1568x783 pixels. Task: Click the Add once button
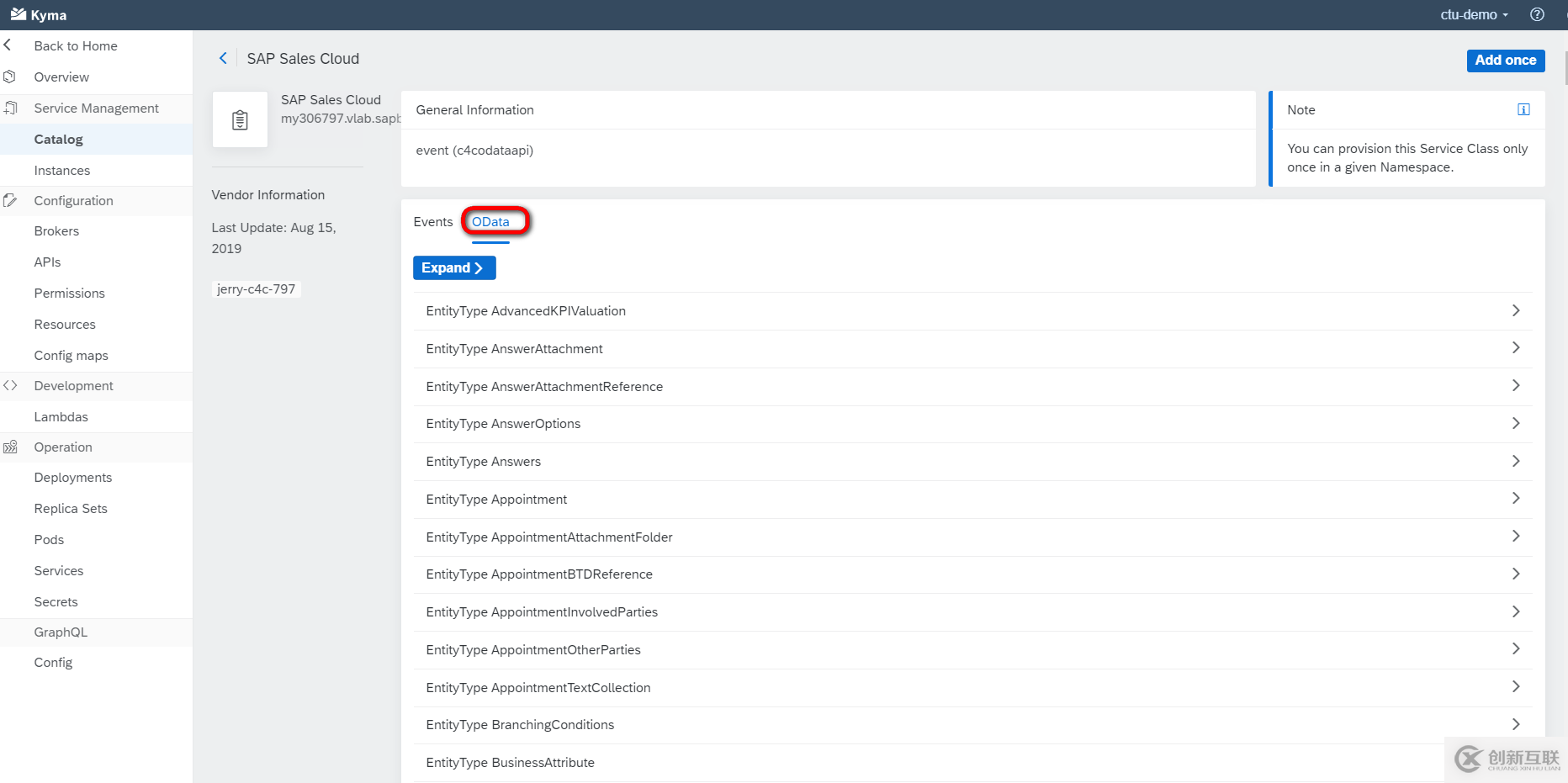tap(1505, 60)
